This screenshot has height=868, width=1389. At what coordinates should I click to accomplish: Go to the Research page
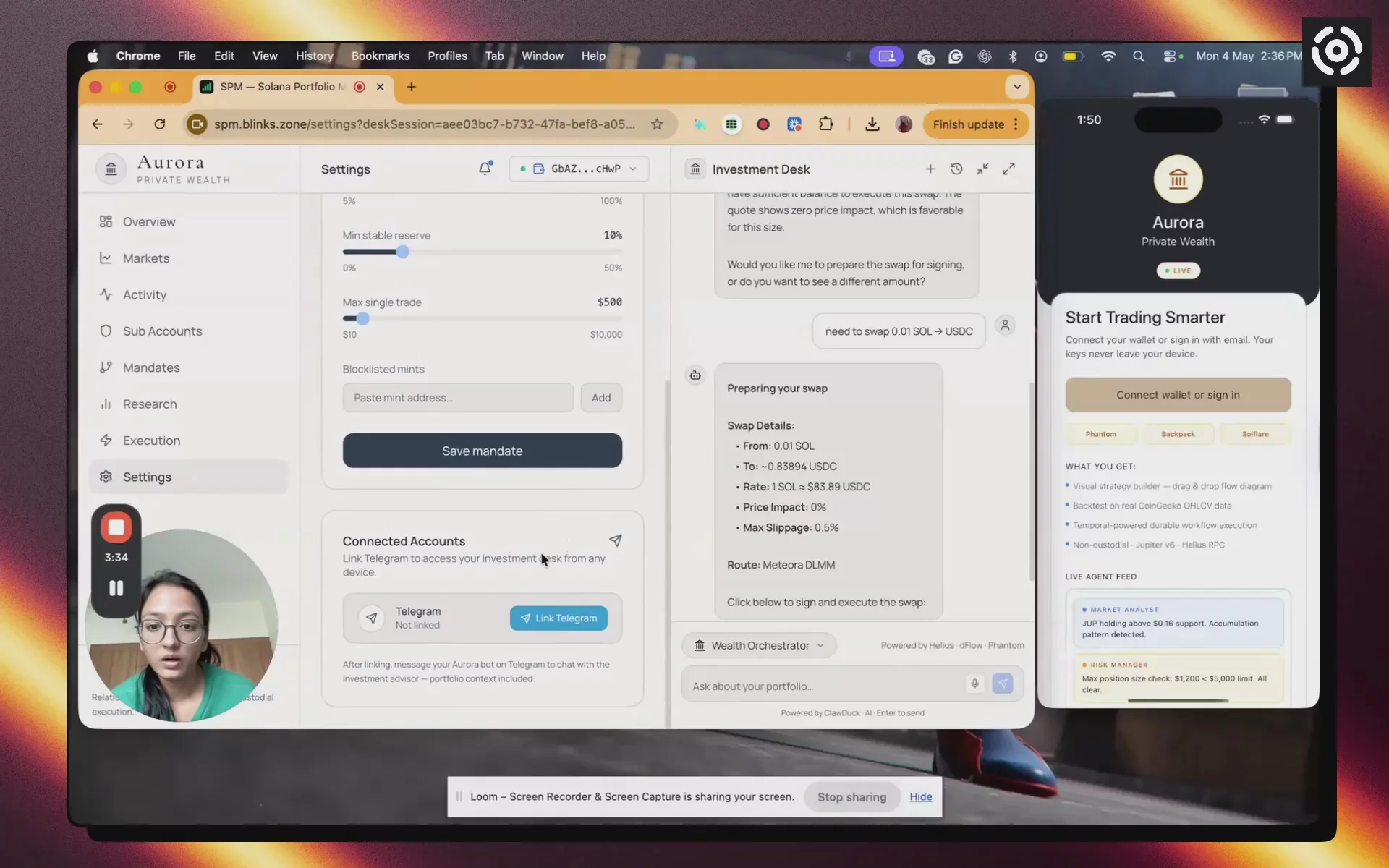pyautogui.click(x=188, y=404)
